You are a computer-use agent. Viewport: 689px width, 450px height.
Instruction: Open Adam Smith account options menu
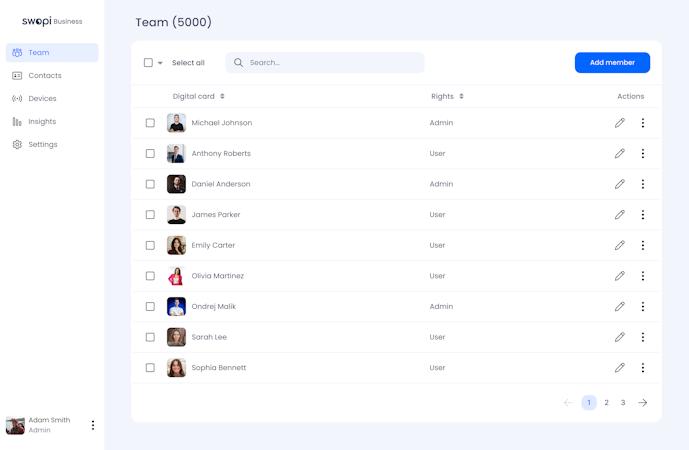[x=93, y=425]
